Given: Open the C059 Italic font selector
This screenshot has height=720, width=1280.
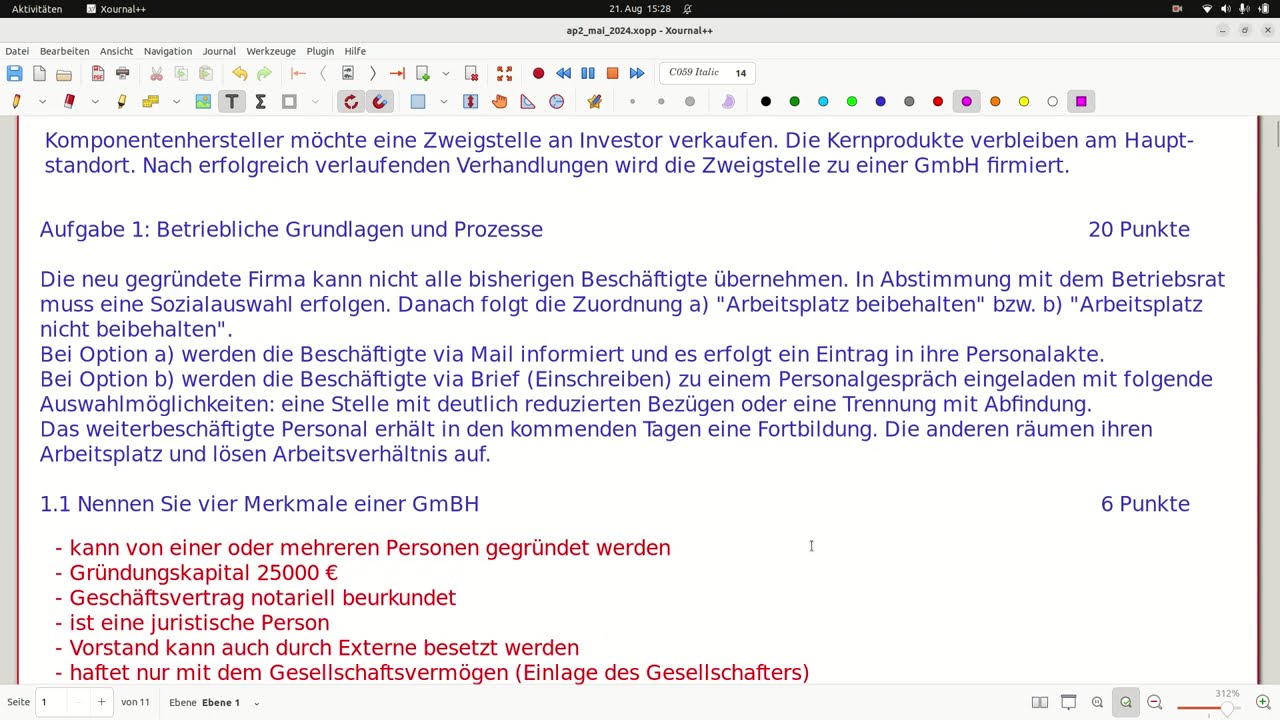Looking at the screenshot, I should coord(707,73).
